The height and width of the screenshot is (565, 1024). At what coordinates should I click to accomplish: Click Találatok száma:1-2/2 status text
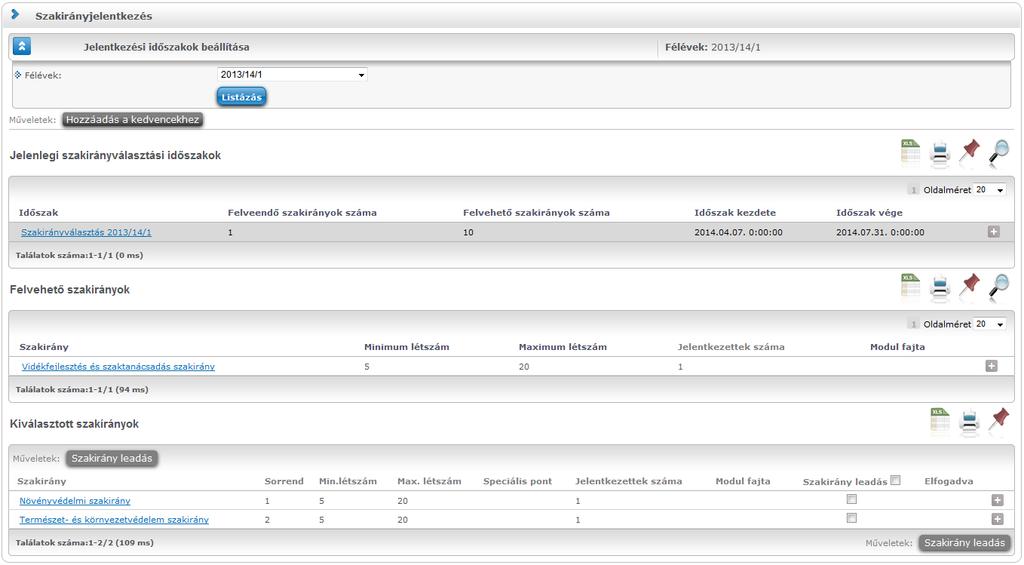85,543
